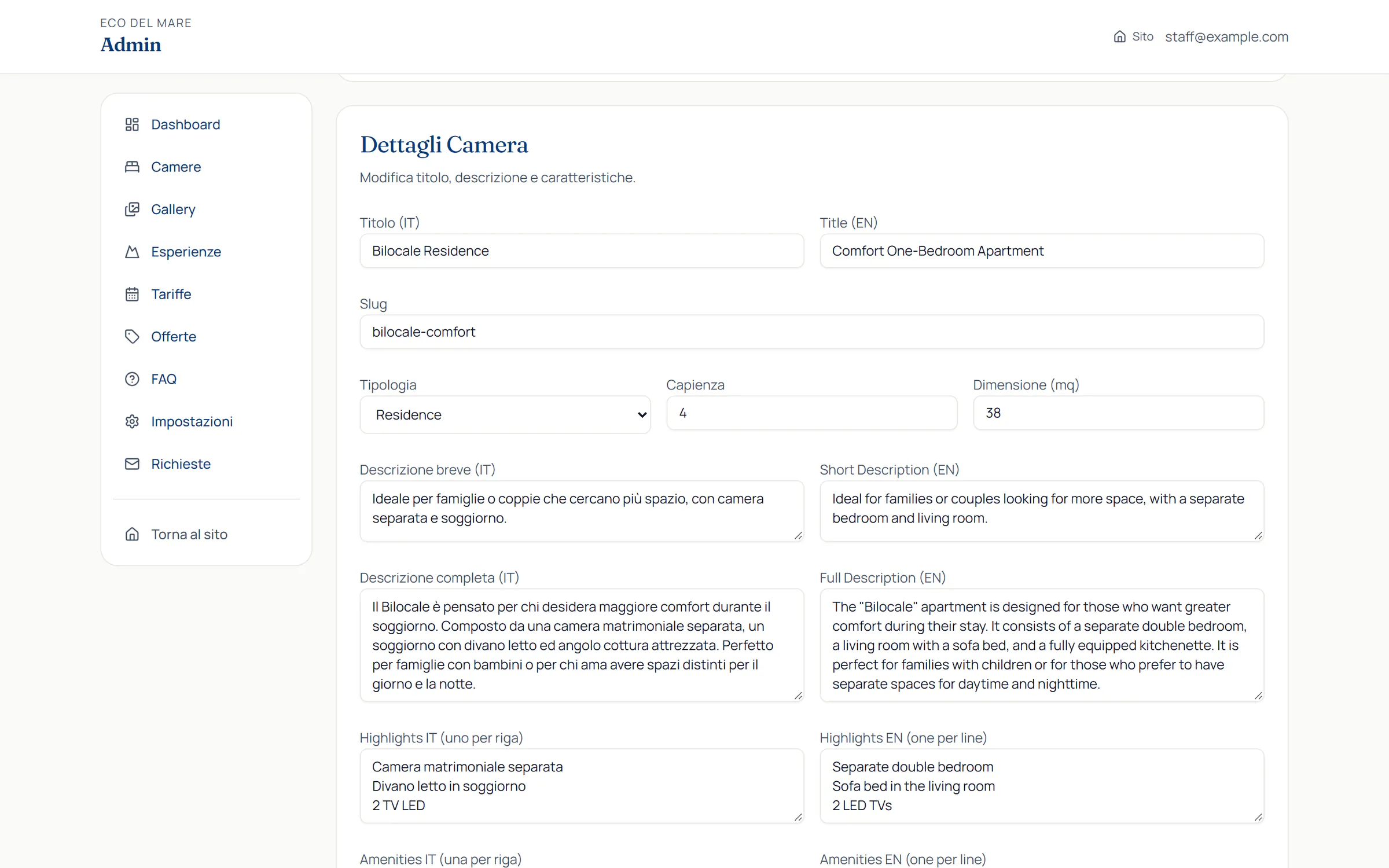The height and width of the screenshot is (868, 1389).
Task: Click the Torna al sito house icon
Action: point(132,534)
